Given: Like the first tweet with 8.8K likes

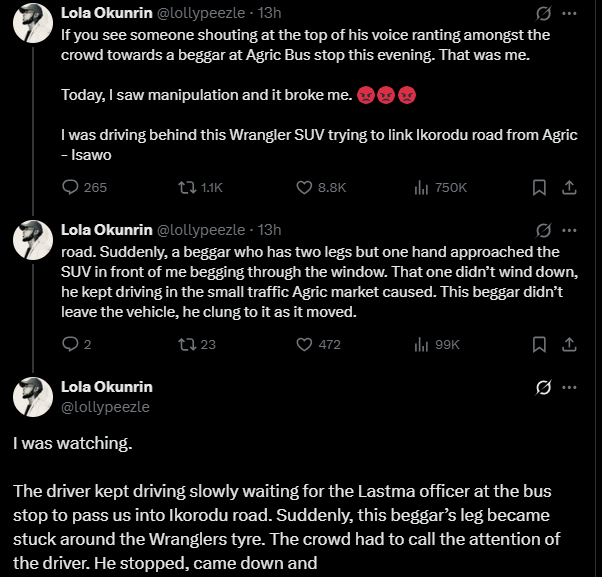Looking at the screenshot, I should coord(321,187).
